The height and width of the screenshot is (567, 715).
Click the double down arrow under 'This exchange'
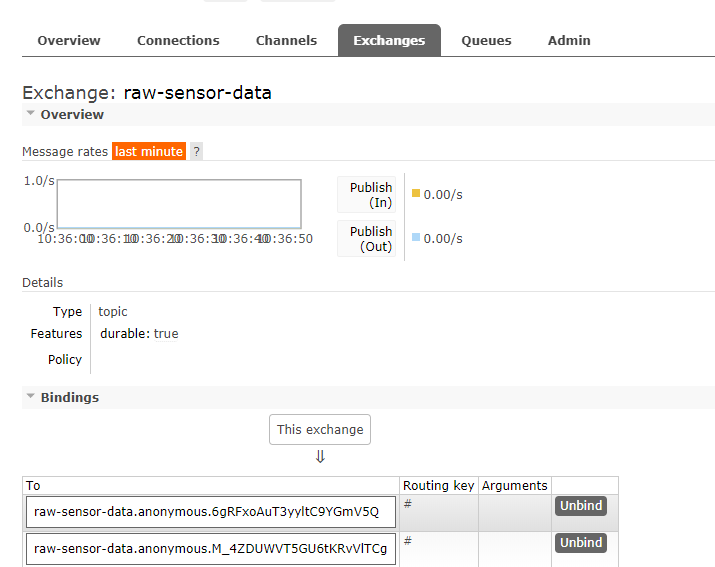tap(320, 457)
